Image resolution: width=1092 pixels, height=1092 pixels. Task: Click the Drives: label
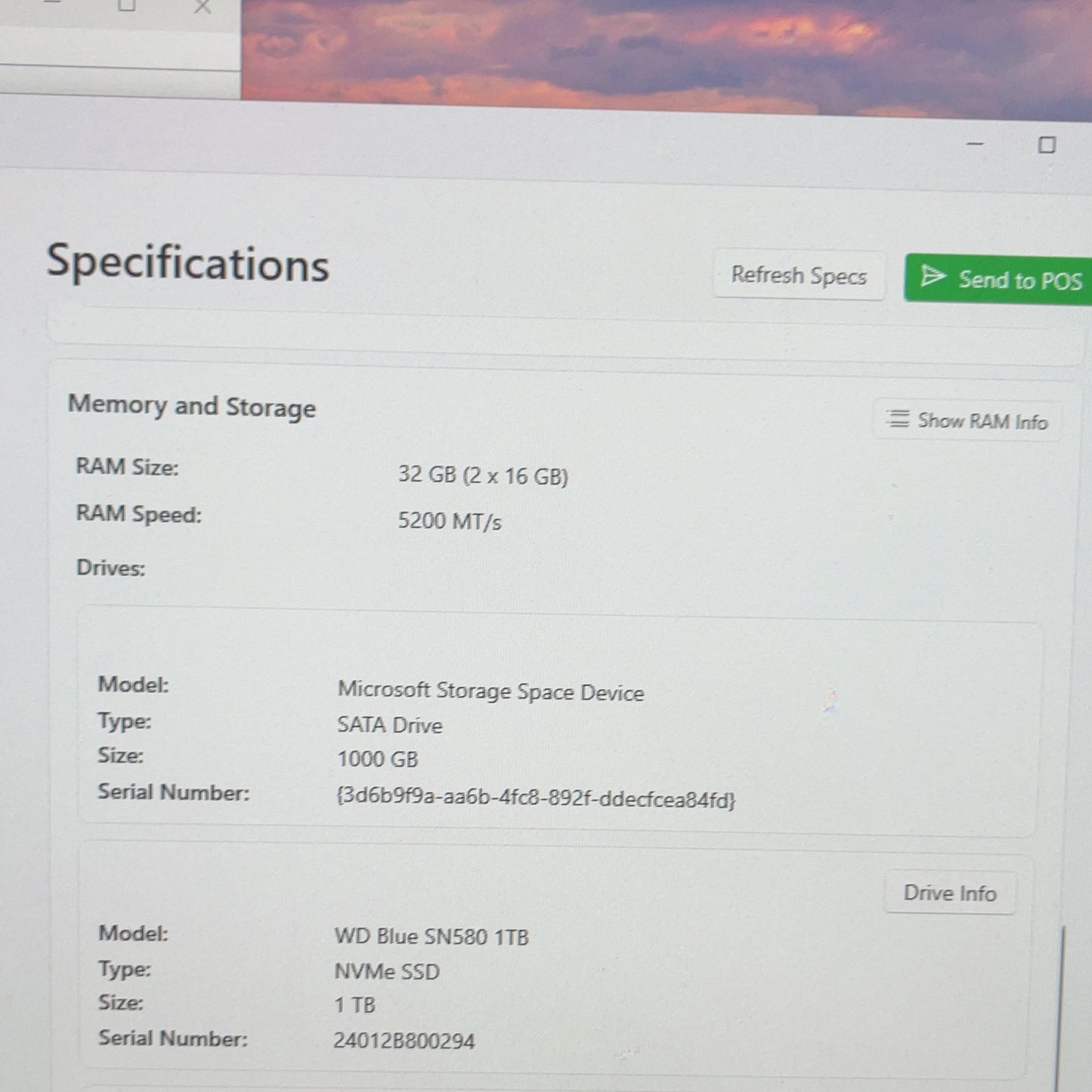pos(110,568)
